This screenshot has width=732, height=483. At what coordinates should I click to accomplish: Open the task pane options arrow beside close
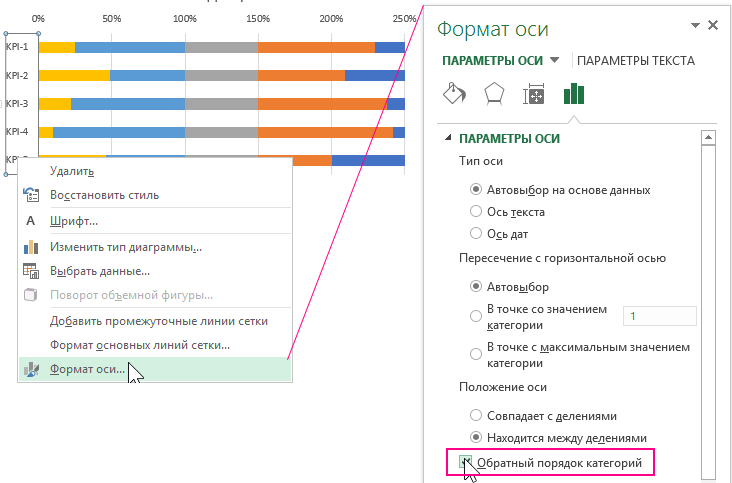coord(695,25)
